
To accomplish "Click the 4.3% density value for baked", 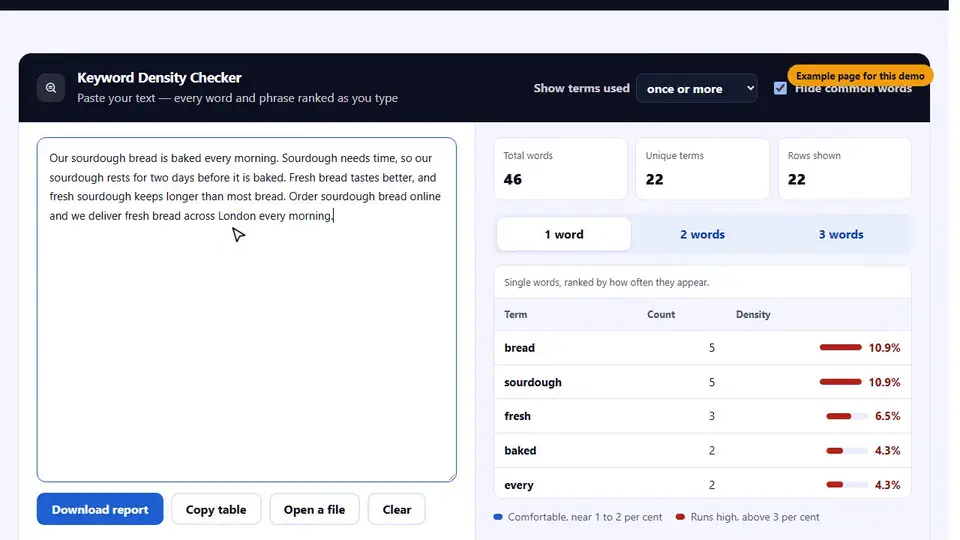I will (x=887, y=450).
